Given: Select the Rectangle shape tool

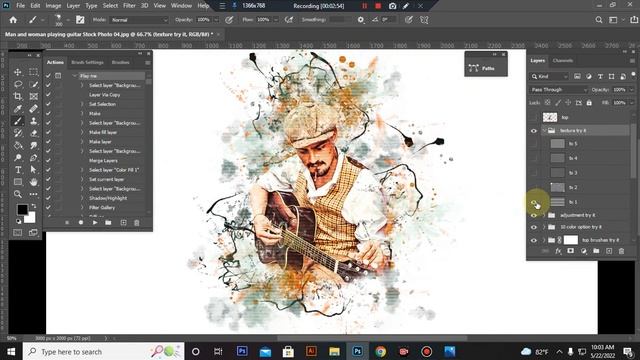Looking at the screenshot, I should point(18,182).
